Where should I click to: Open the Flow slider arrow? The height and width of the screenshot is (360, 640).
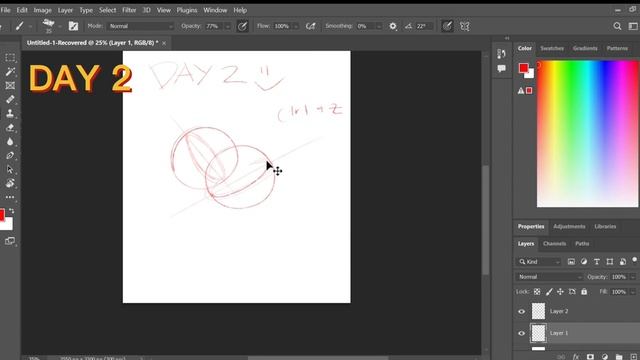point(296,26)
